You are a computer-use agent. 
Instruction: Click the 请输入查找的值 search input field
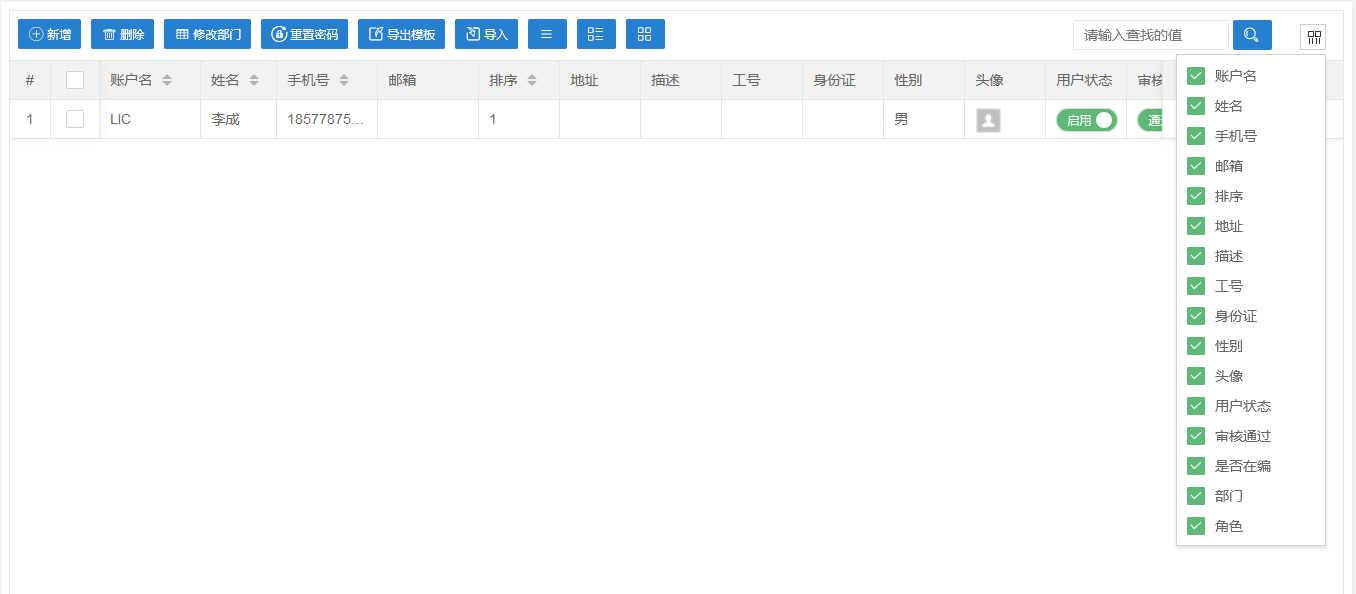click(1150, 35)
